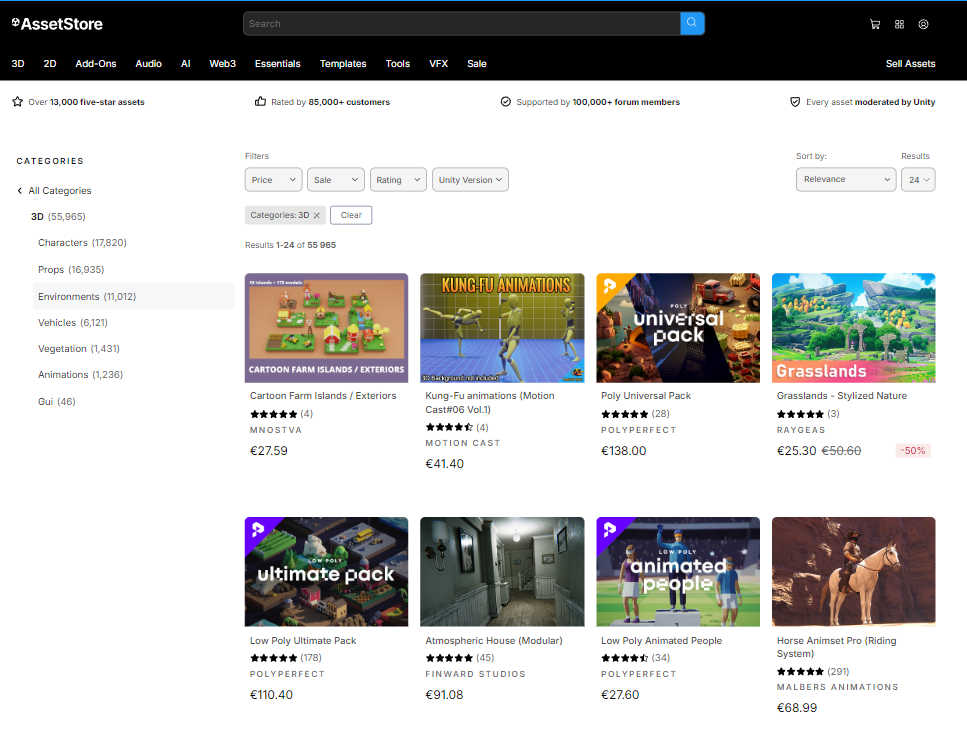Open the Unity Version filter dropdown
This screenshot has height=735, width=967.
pyautogui.click(x=470, y=180)
